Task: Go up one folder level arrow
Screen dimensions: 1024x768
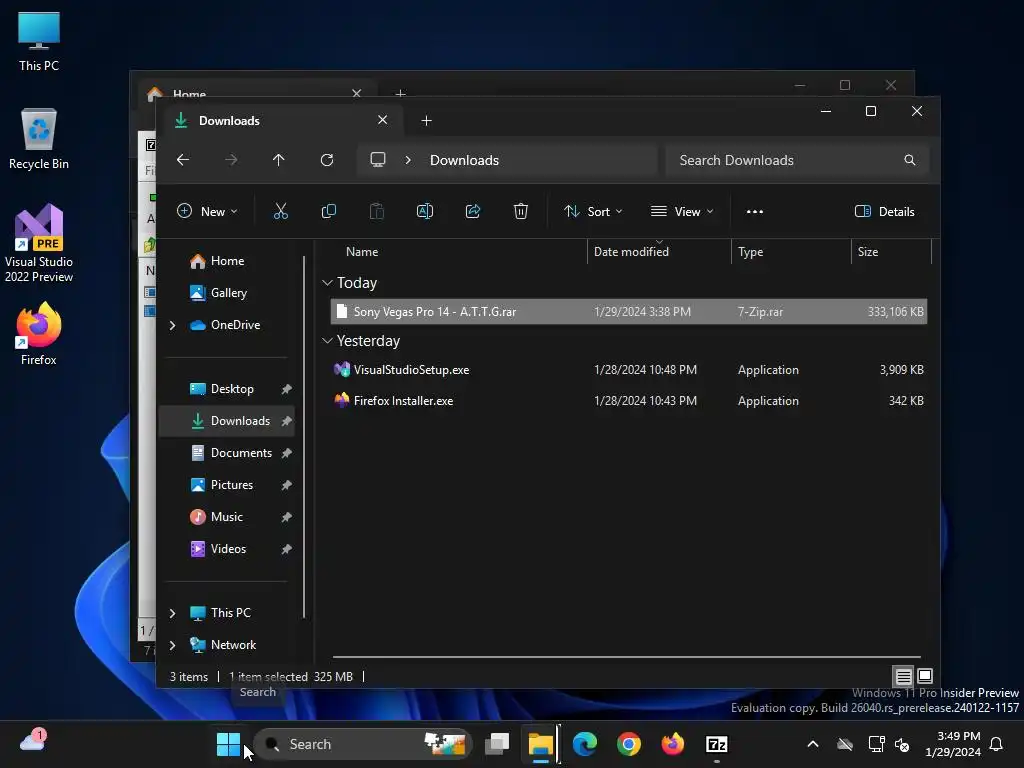Action: tap(279, 160)
